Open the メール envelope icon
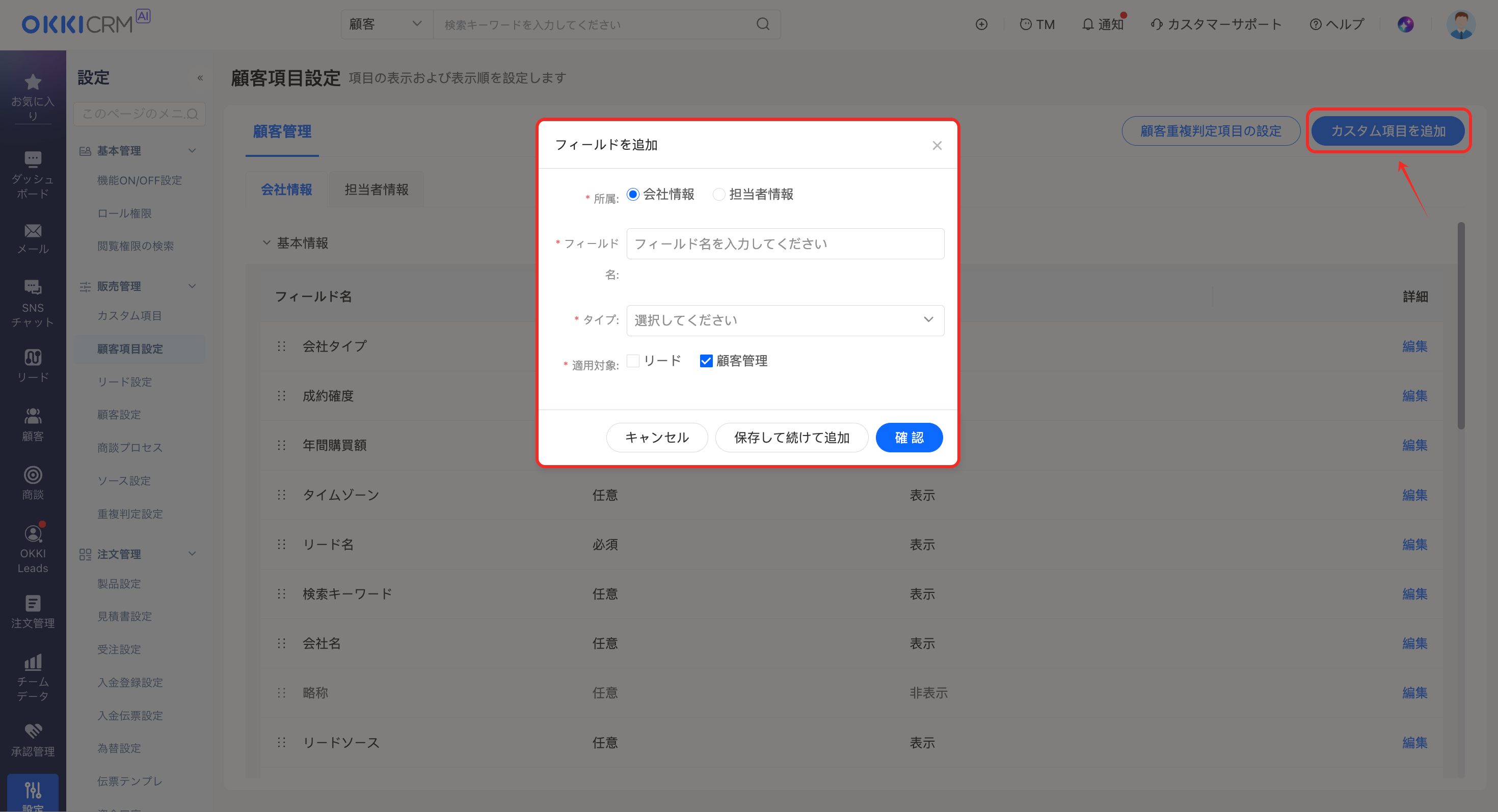 point(33,231)
